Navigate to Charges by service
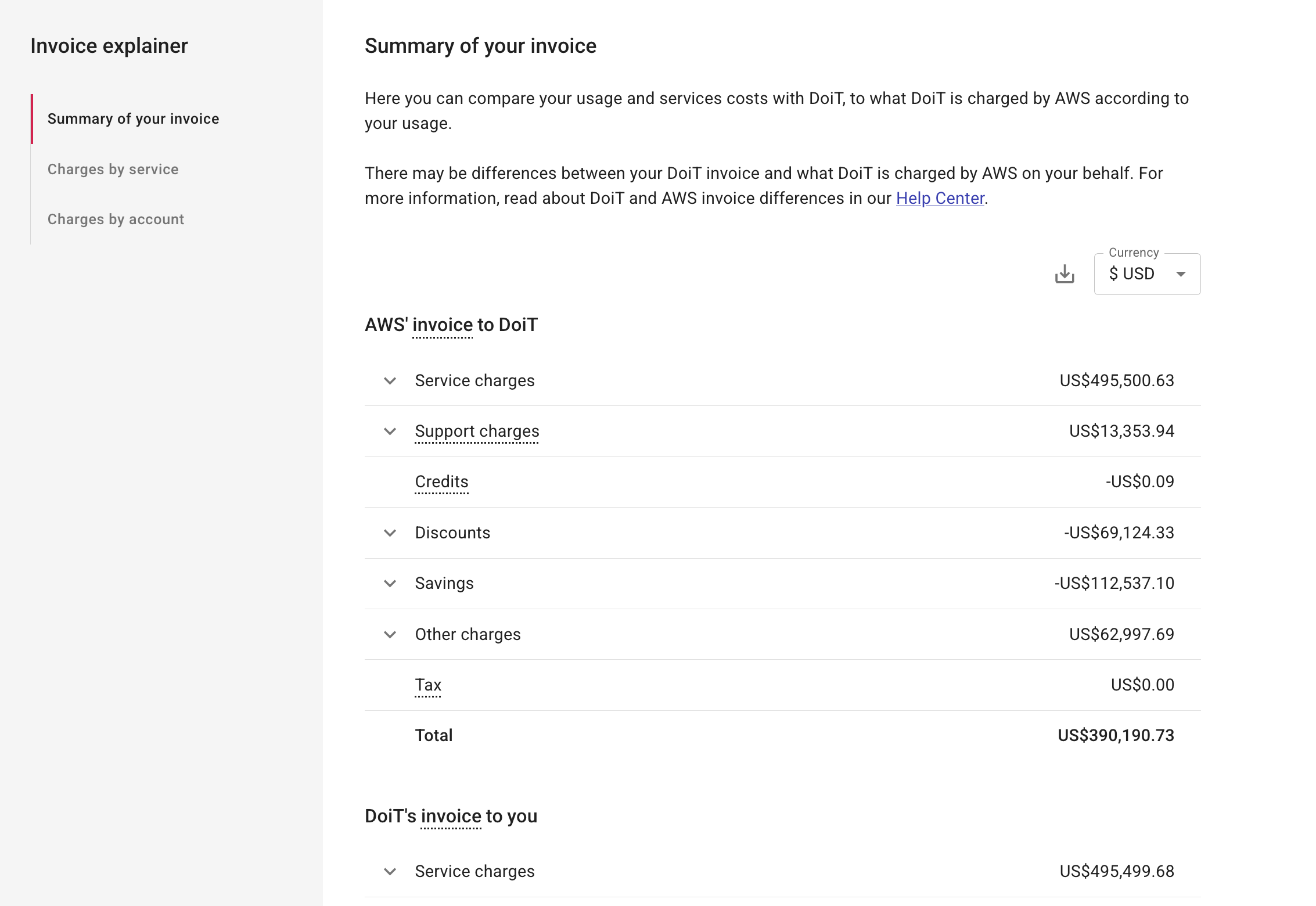Screen dimensions: 1316x906 tap(113, 170)
